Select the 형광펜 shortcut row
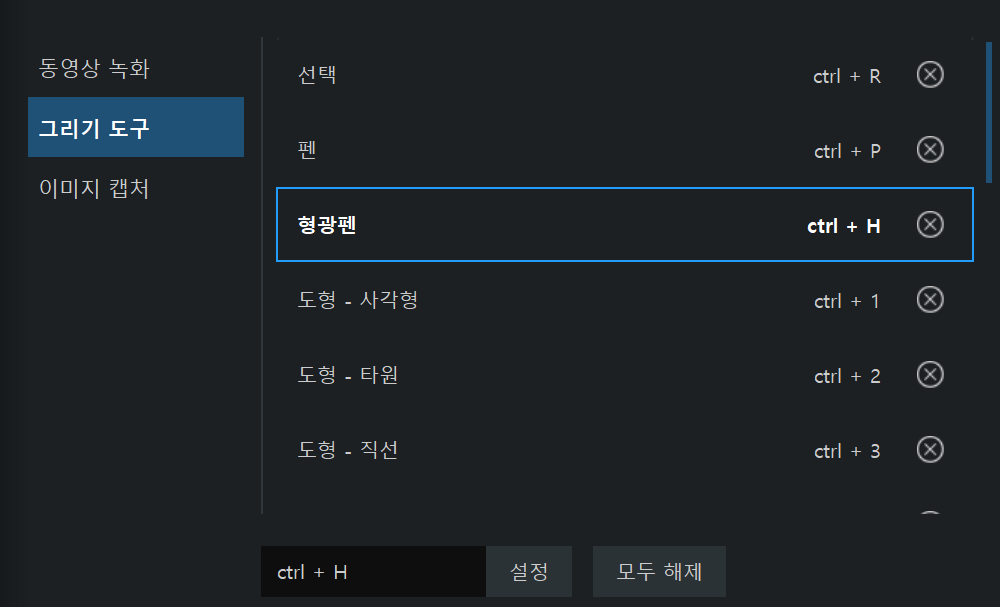This screenshot has height=607, width=1000. coord(625,224)
